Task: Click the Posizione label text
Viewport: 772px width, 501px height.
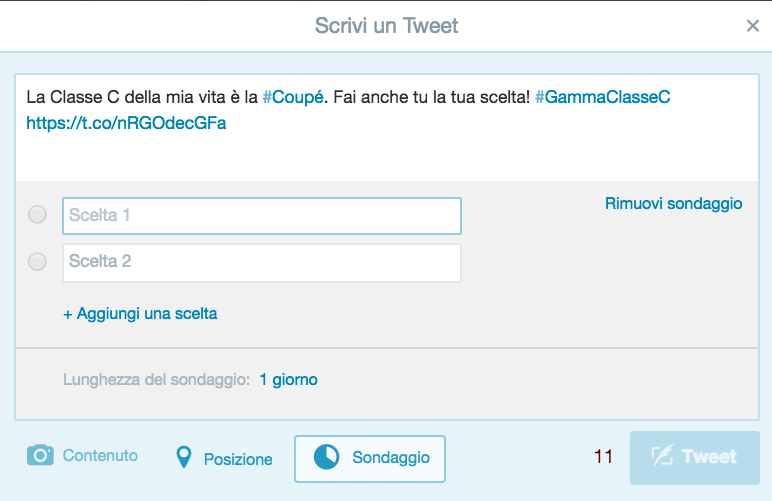Action: coord(238,459)
